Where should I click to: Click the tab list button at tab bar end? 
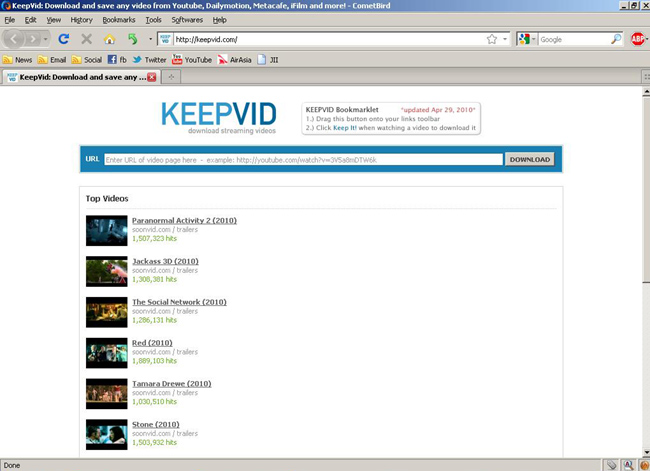(646, 77)
